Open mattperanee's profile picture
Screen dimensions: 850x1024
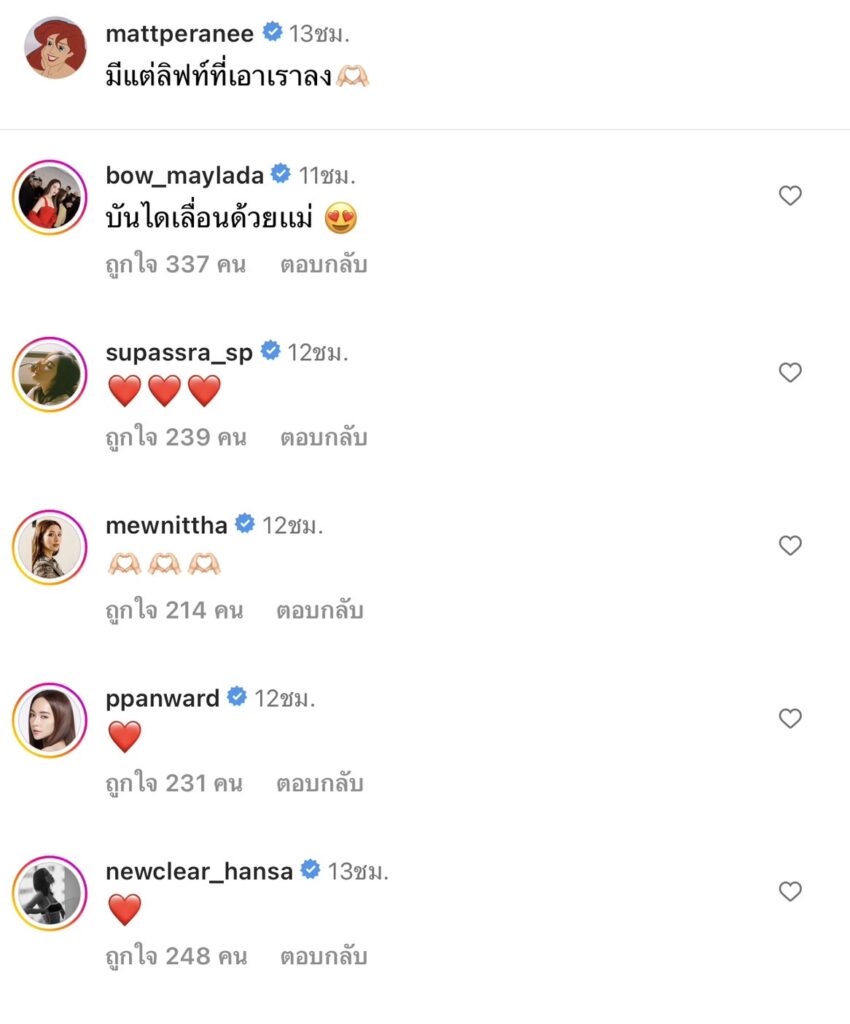[55, 47]
